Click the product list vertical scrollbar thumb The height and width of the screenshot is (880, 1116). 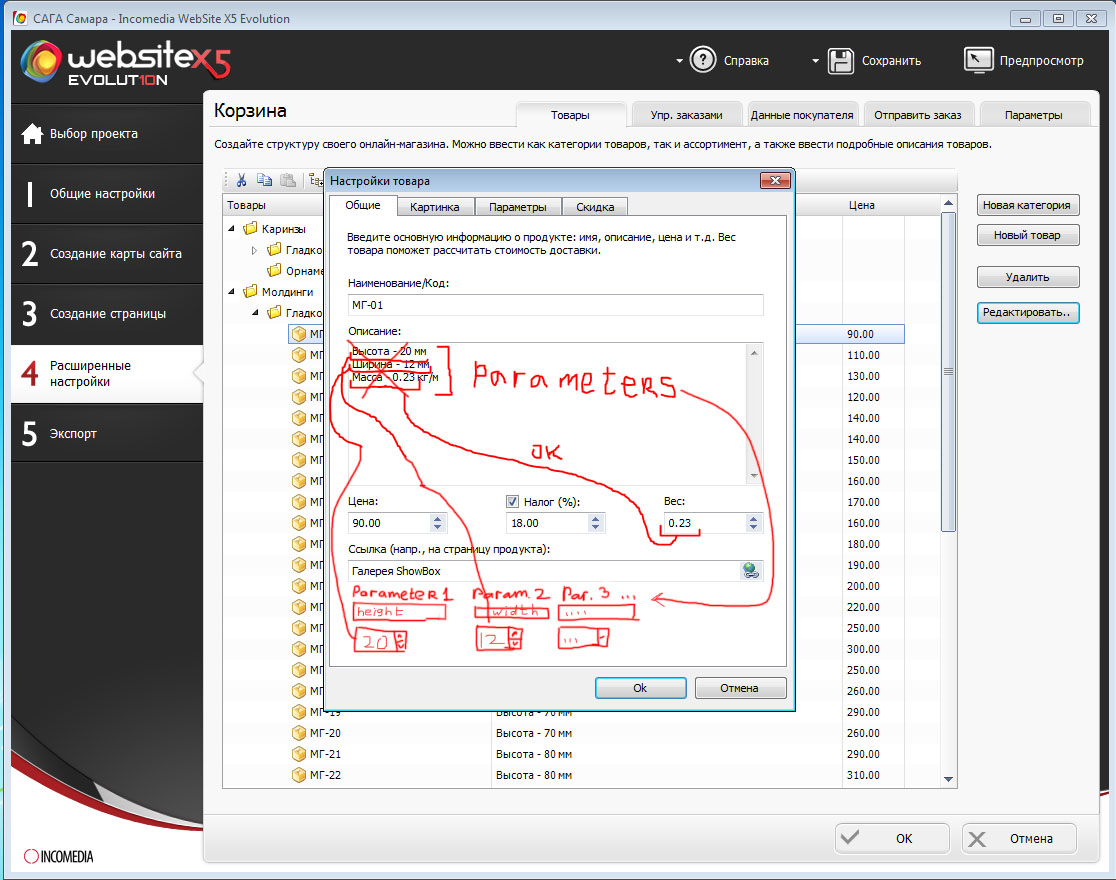pyautogui.click(x=948, y=372)
